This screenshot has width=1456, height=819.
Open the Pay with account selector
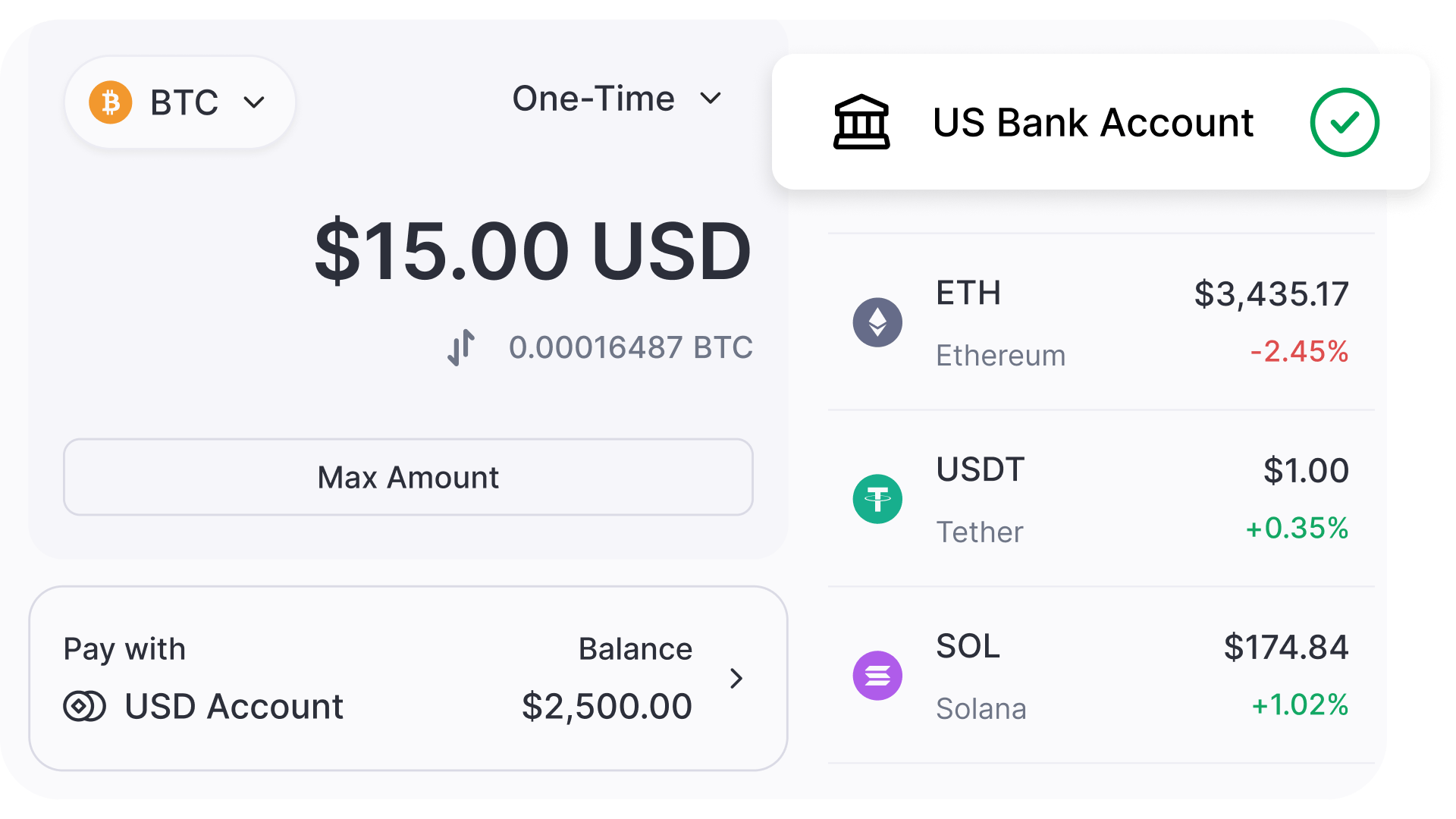408,677
